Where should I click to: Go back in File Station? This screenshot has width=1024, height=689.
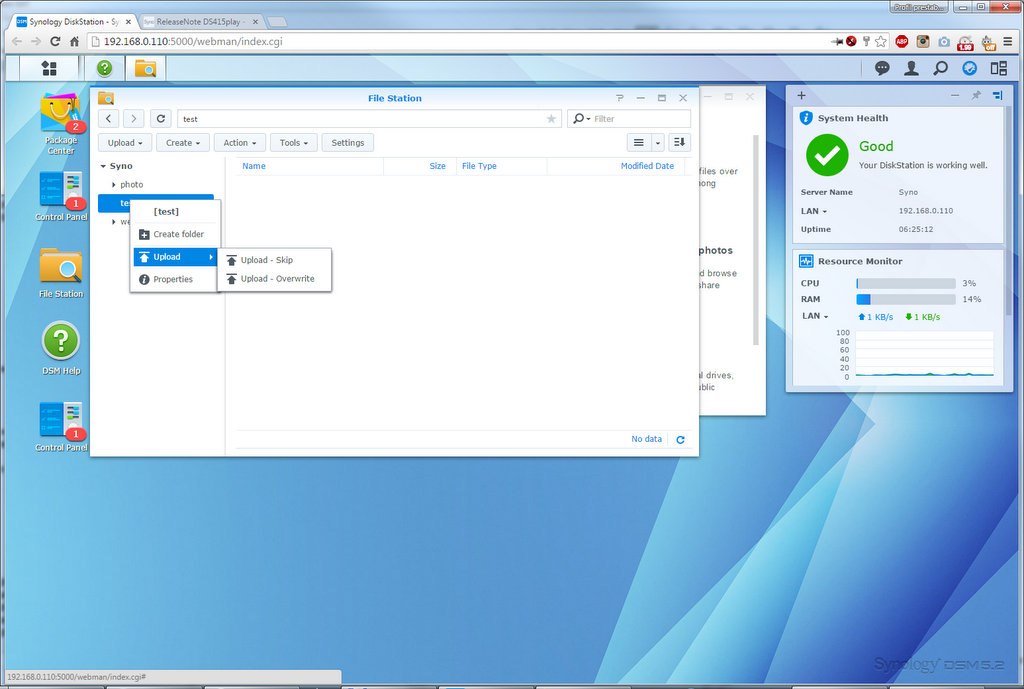point(108,118)
